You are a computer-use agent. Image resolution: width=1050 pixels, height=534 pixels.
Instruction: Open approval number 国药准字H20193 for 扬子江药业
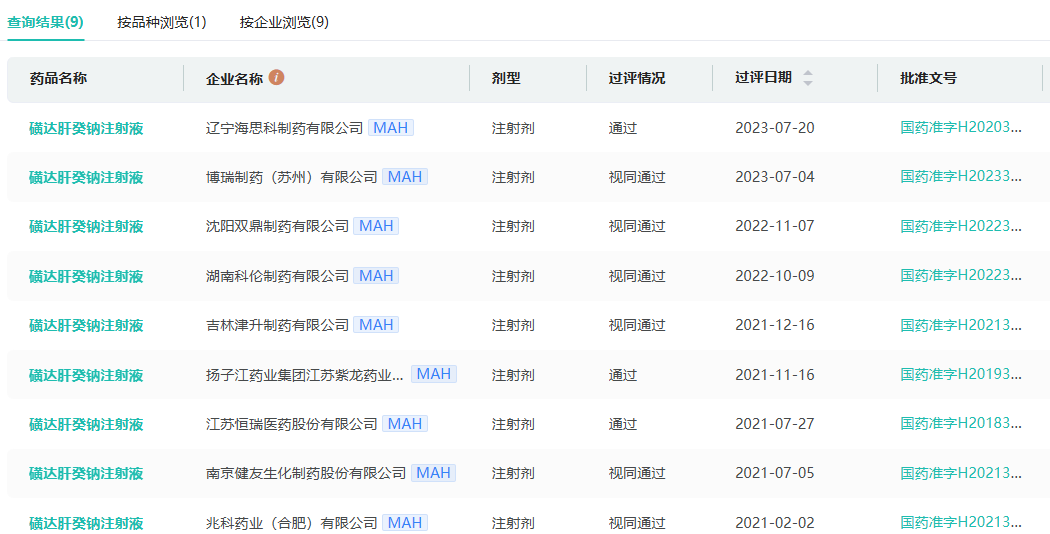[961, 375]
